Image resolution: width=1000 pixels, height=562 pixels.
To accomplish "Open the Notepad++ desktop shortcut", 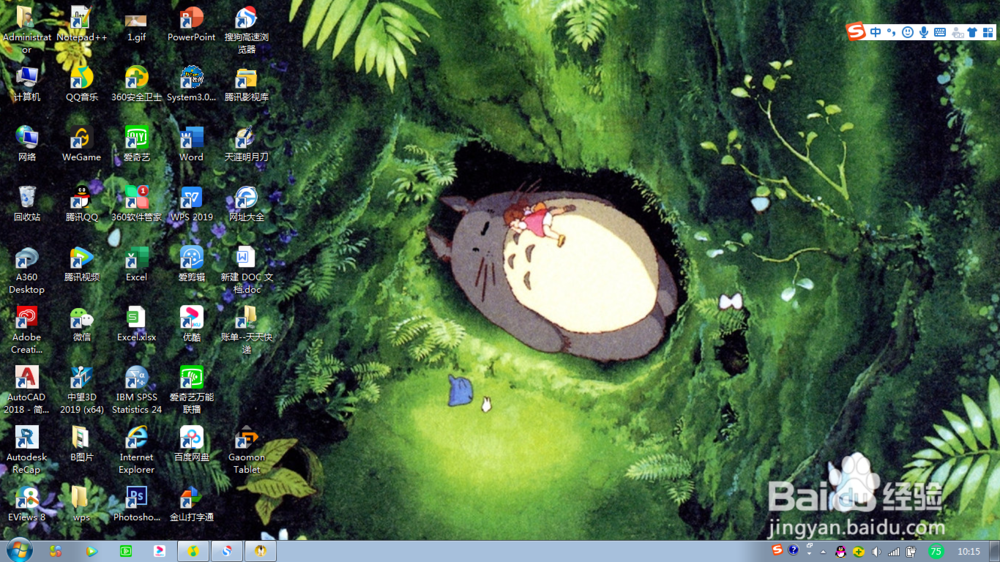I will [x=82, y=24].
